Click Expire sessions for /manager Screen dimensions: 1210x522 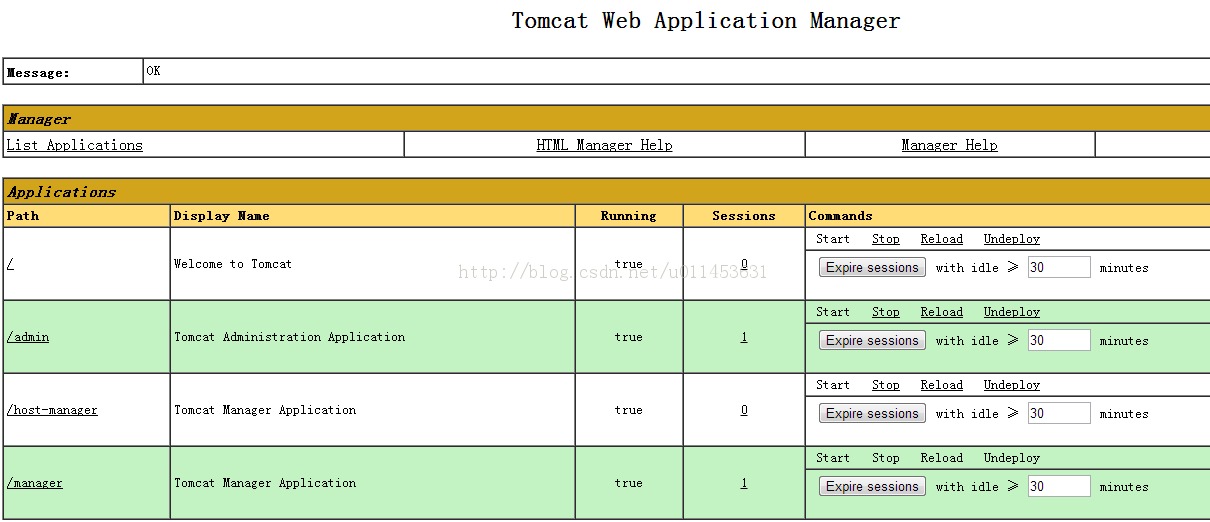[872, 487]
